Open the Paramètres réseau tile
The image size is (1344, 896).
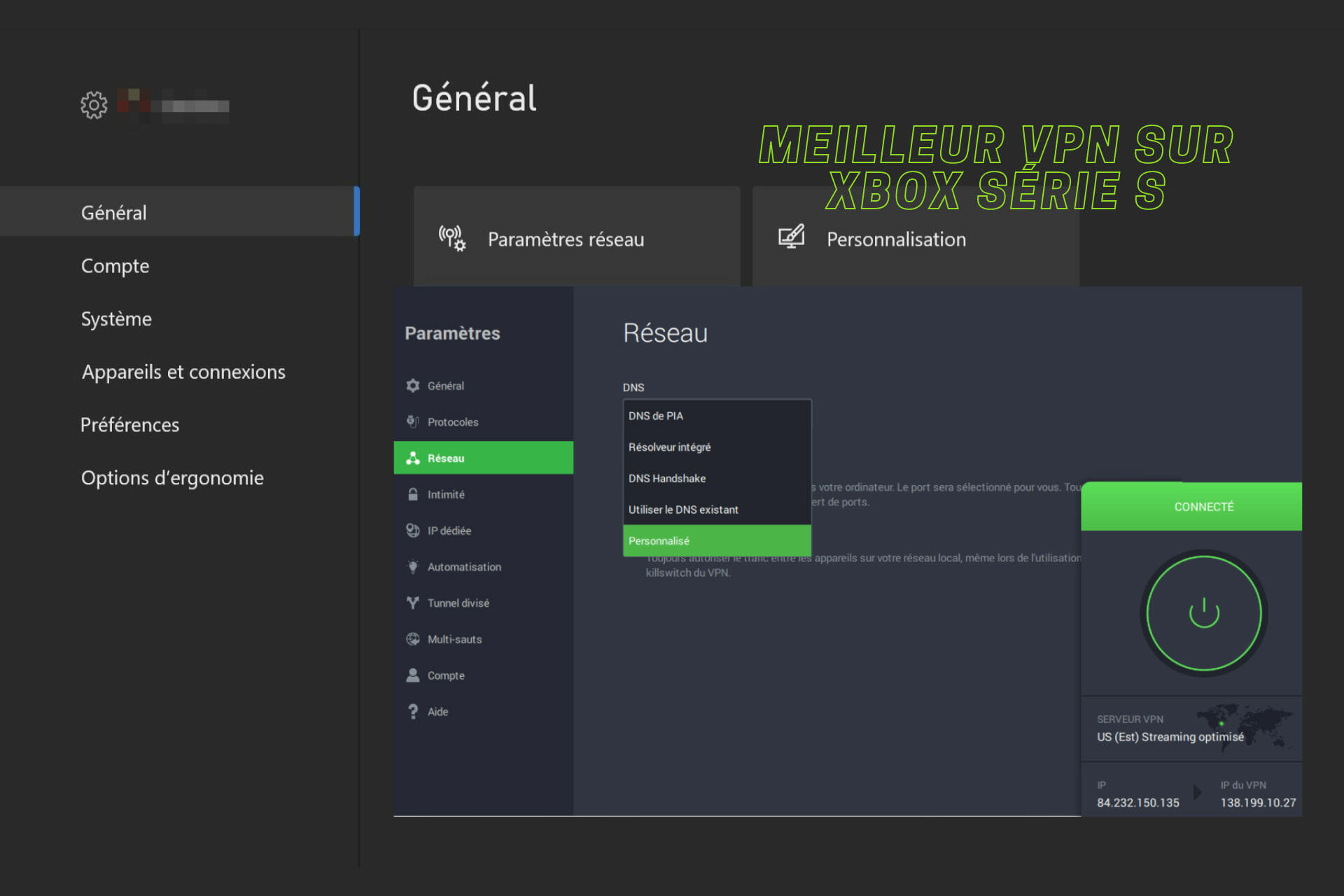pos(577,237)
